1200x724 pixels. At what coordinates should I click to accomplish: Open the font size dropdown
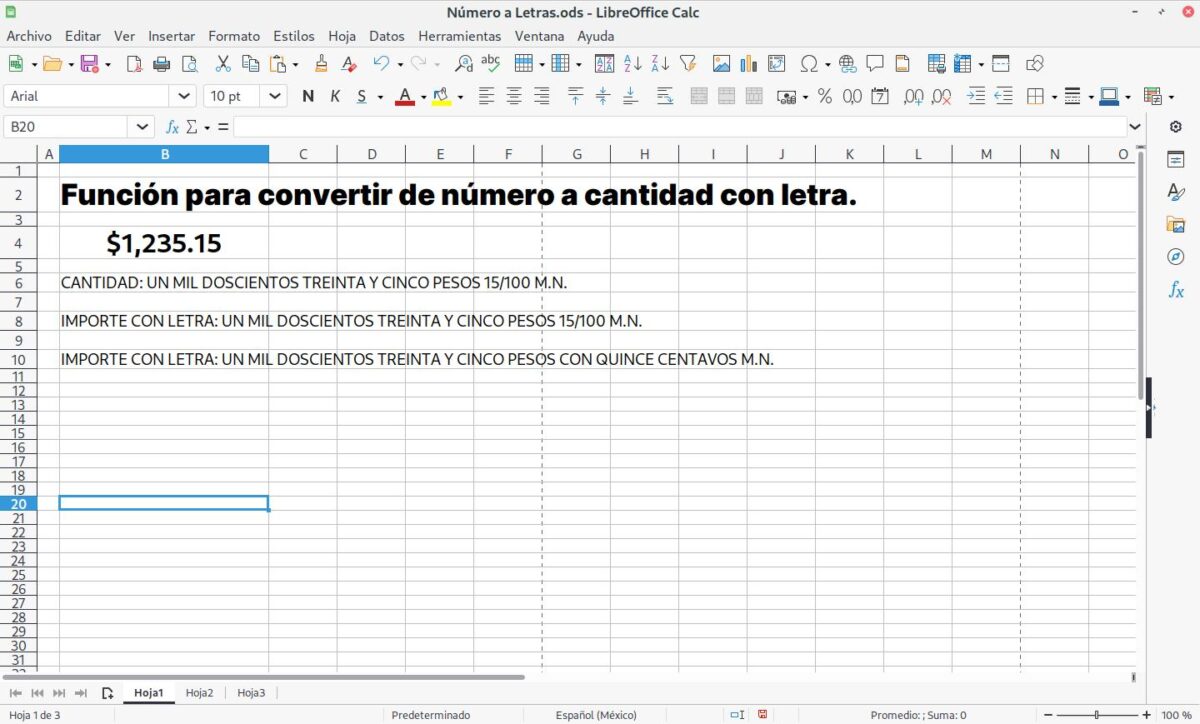275,96
